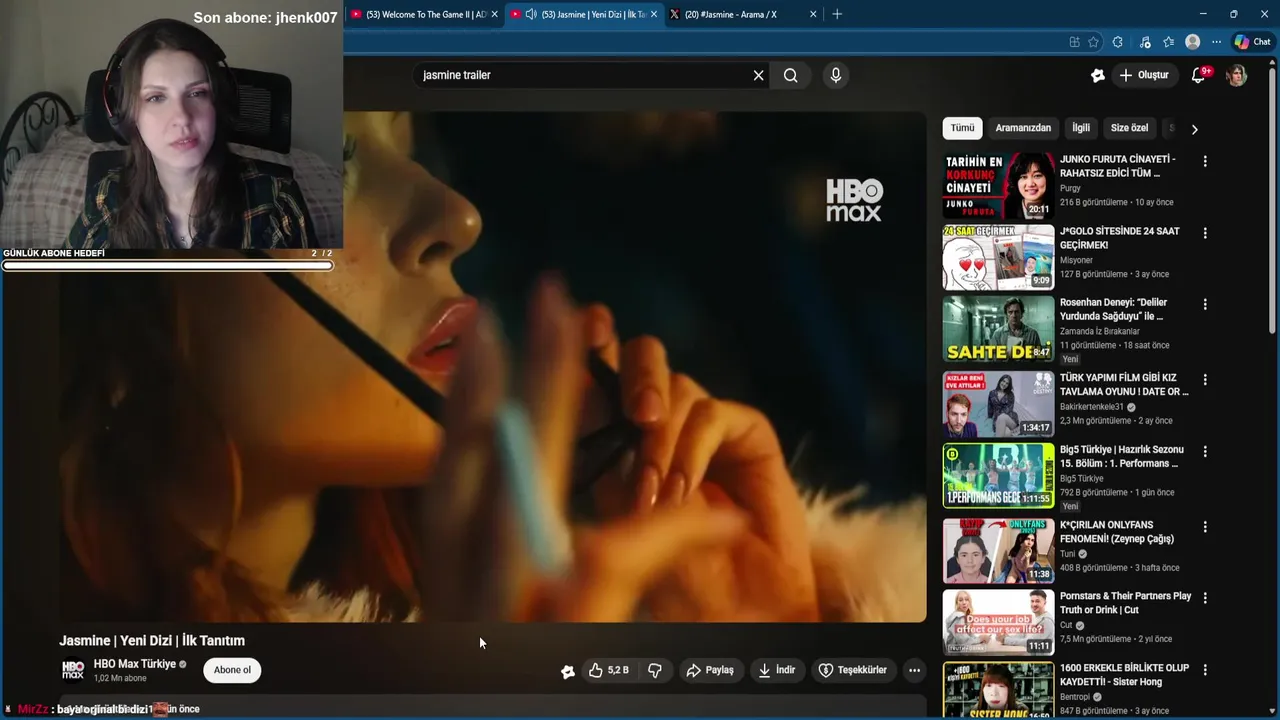This screenshot has height=720, width=1280.
Task: Select the Tümü filter chip
Action: click(962, 128)
